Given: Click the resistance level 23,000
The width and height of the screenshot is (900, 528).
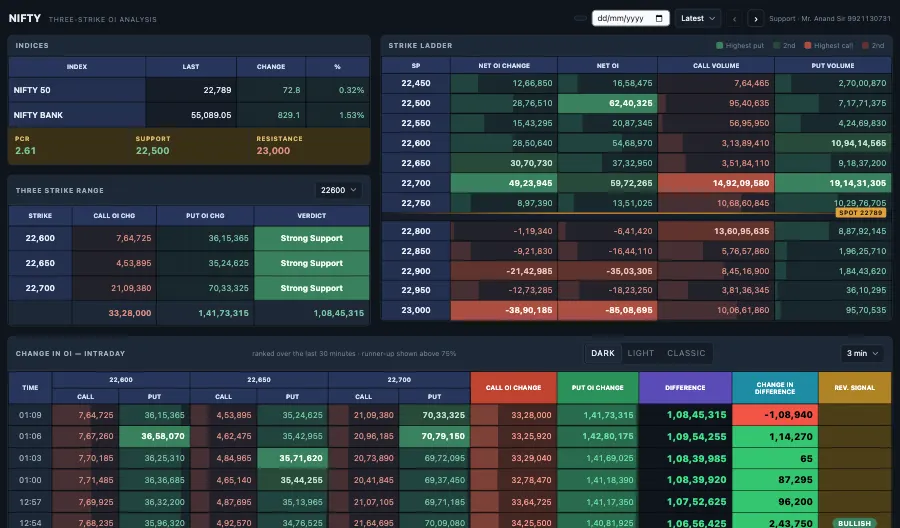Looking at the screenshot, I should [273, 150].
